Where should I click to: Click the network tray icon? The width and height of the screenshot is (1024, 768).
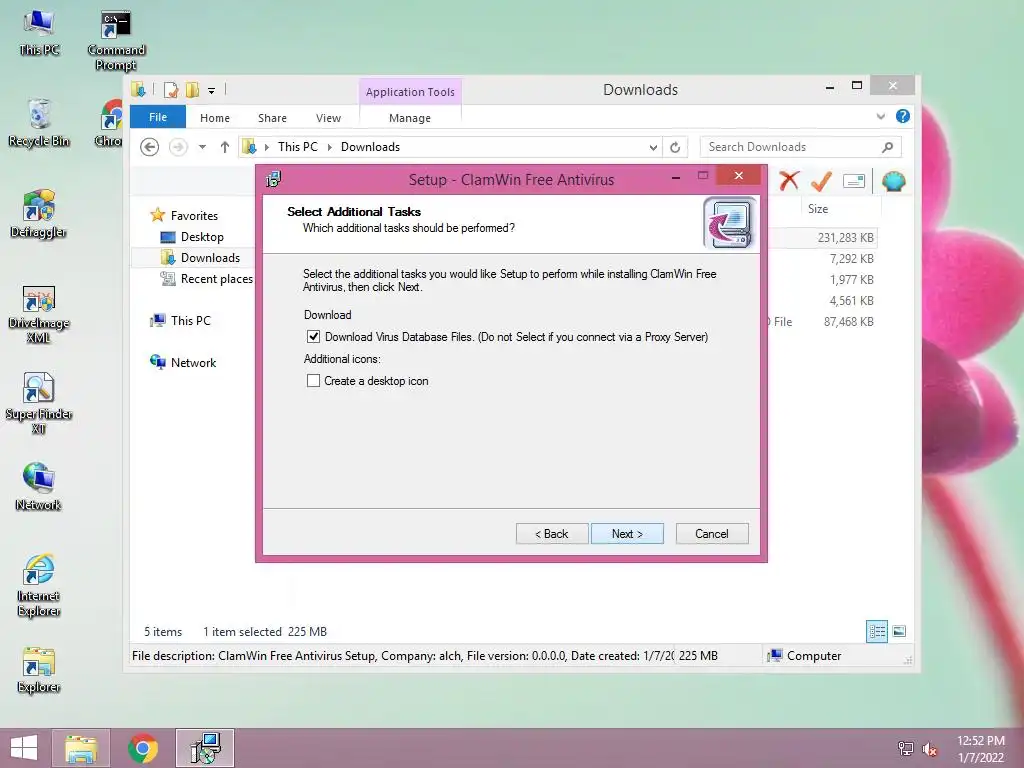pos(905,748)
